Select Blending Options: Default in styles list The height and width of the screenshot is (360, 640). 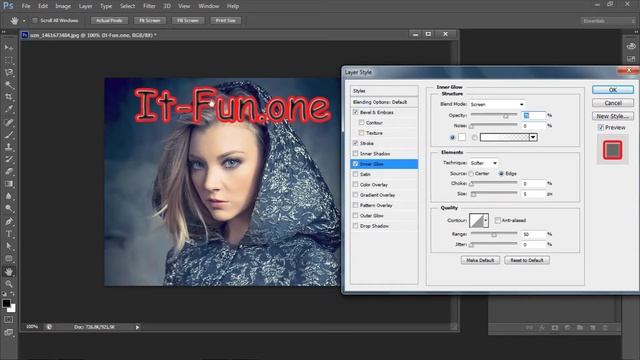pyautogui.click(x=384, y=102)
